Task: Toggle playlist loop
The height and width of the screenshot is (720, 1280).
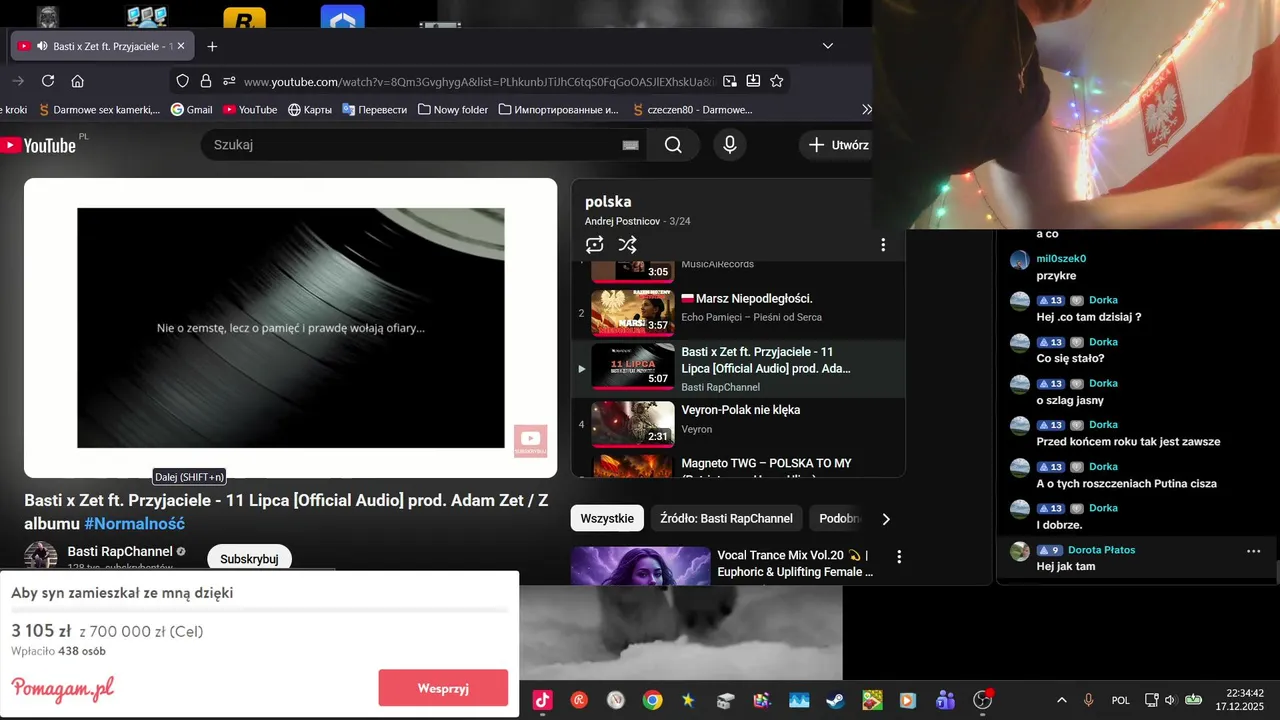Action: coord(595,245)
